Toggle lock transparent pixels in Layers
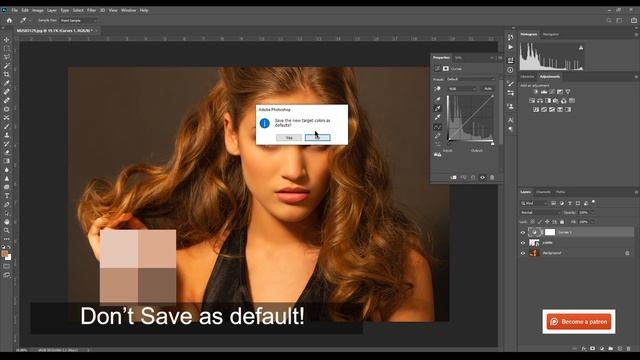Screen dimensions: 640x360 (x=532, y=222)
